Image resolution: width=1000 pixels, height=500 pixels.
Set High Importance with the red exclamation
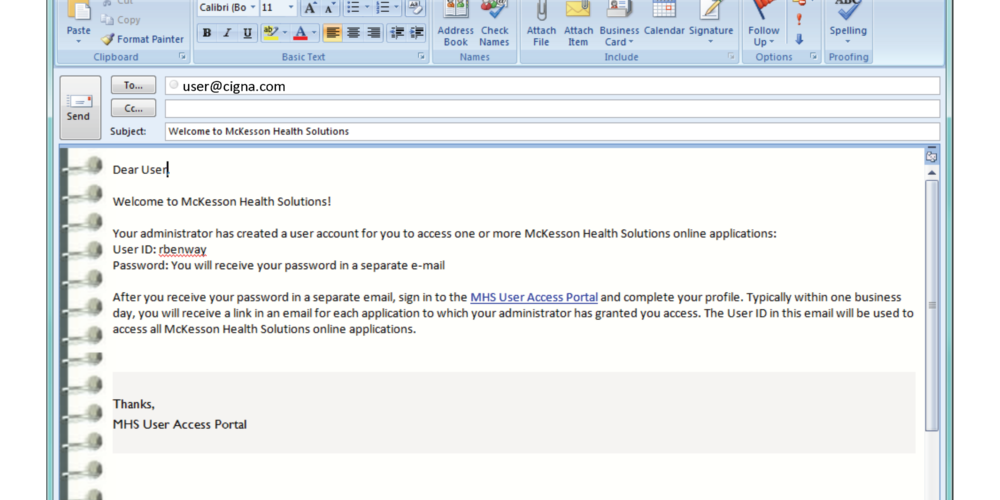(799, 19)
